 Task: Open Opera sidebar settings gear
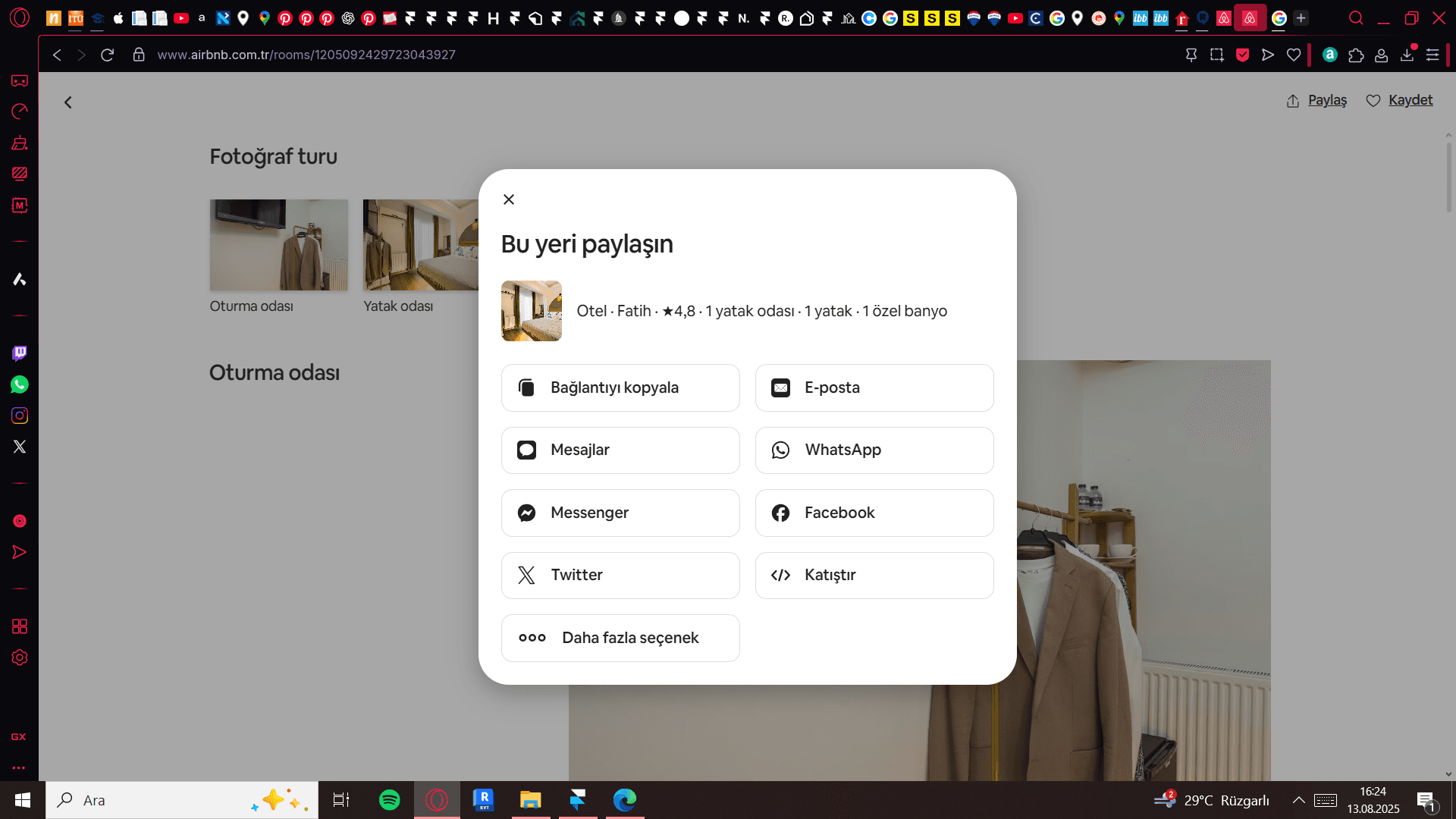pos(20,657)
